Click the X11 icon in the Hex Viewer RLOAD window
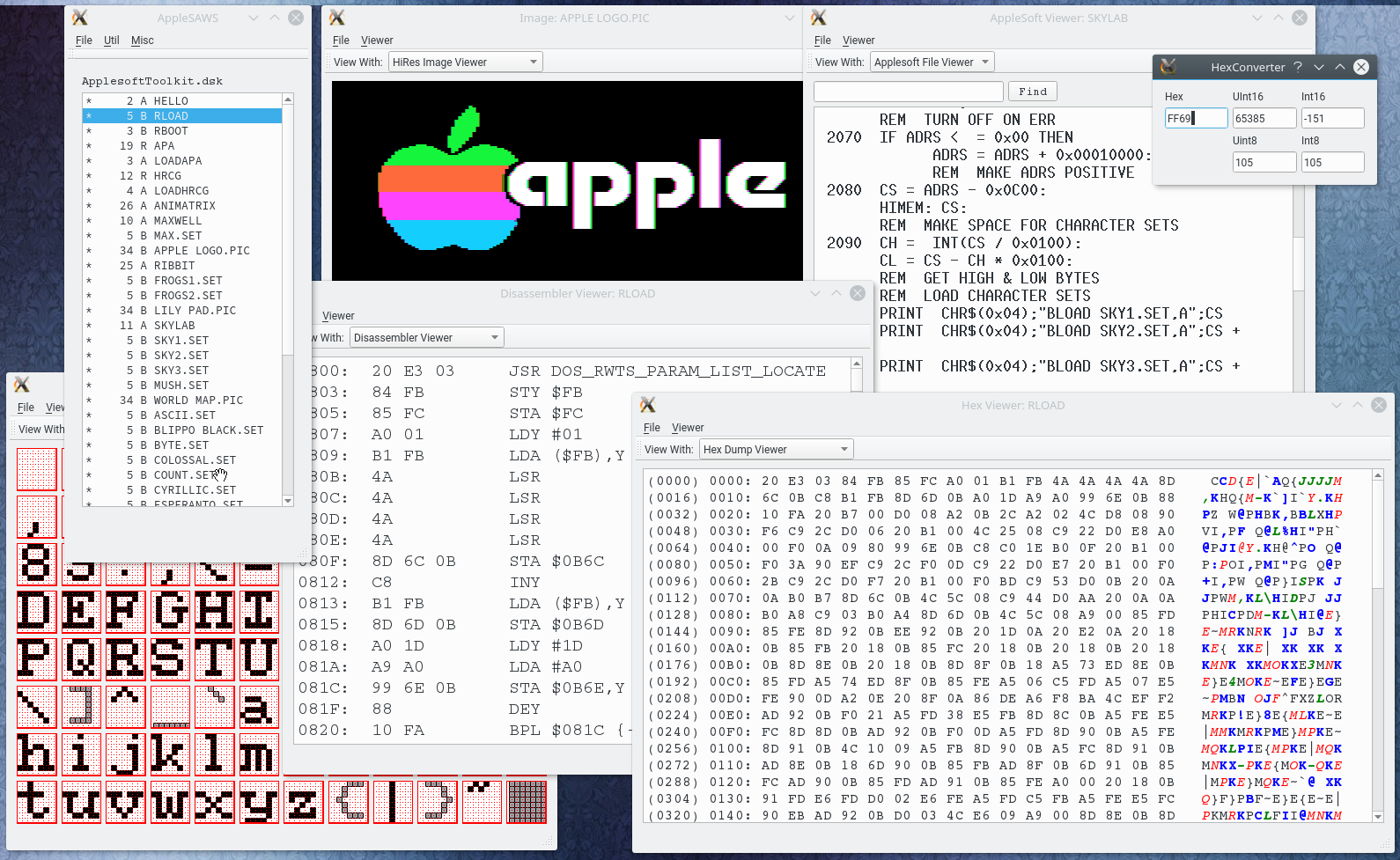The image size is (1400, 860). point(648,405)
